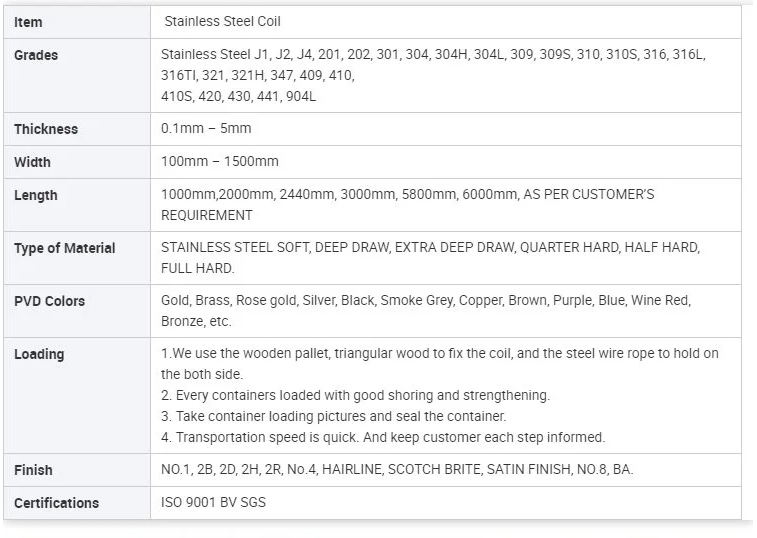This screenshot has width=757, height=538.
Task: Click the stainless steel grades list text
Action: [432, 75]
